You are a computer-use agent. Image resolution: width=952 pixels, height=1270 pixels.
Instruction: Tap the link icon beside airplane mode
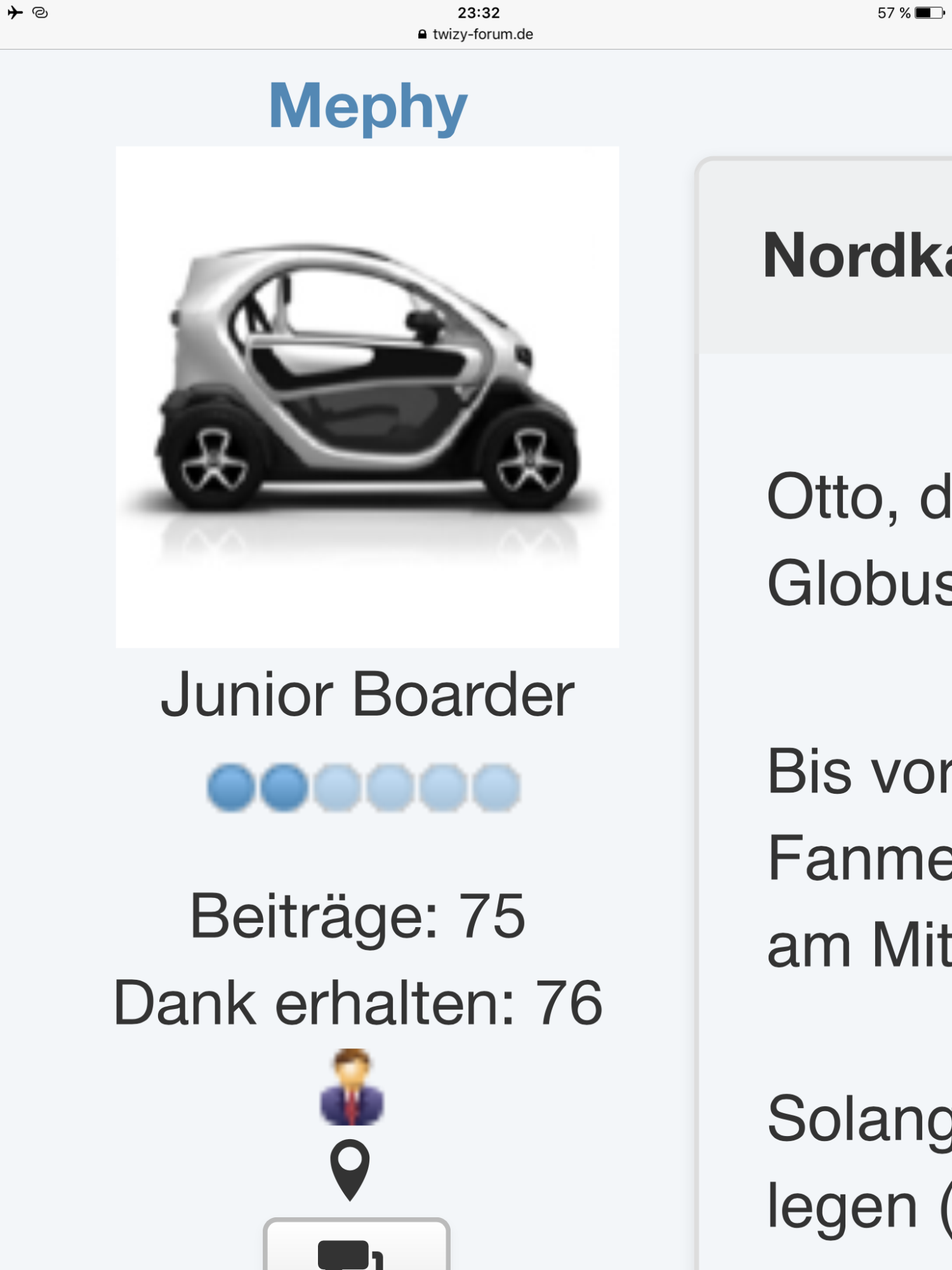pos(40,13)
